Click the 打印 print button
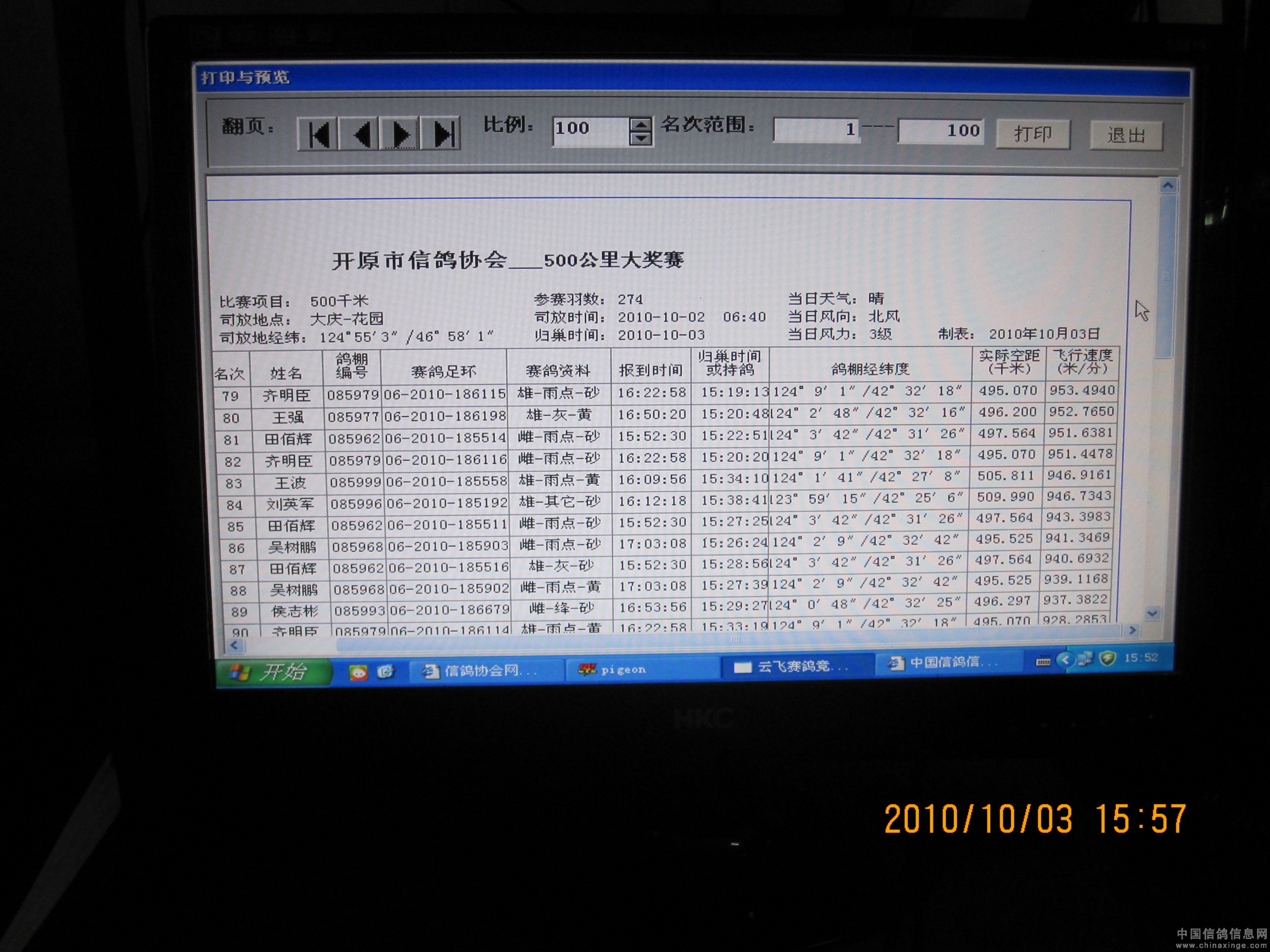This screenshot has width=1270, height=952. pyautogui.click(x=1033, y=134)
